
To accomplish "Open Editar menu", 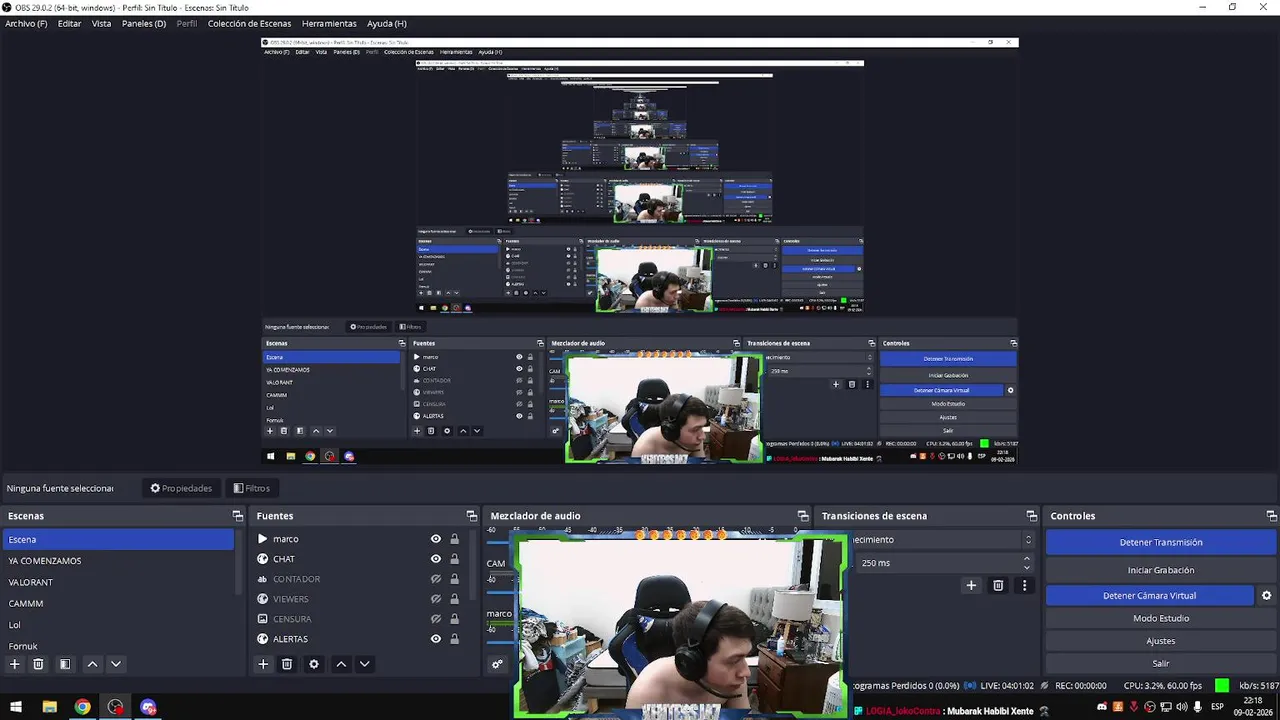I will click(69, 23).
